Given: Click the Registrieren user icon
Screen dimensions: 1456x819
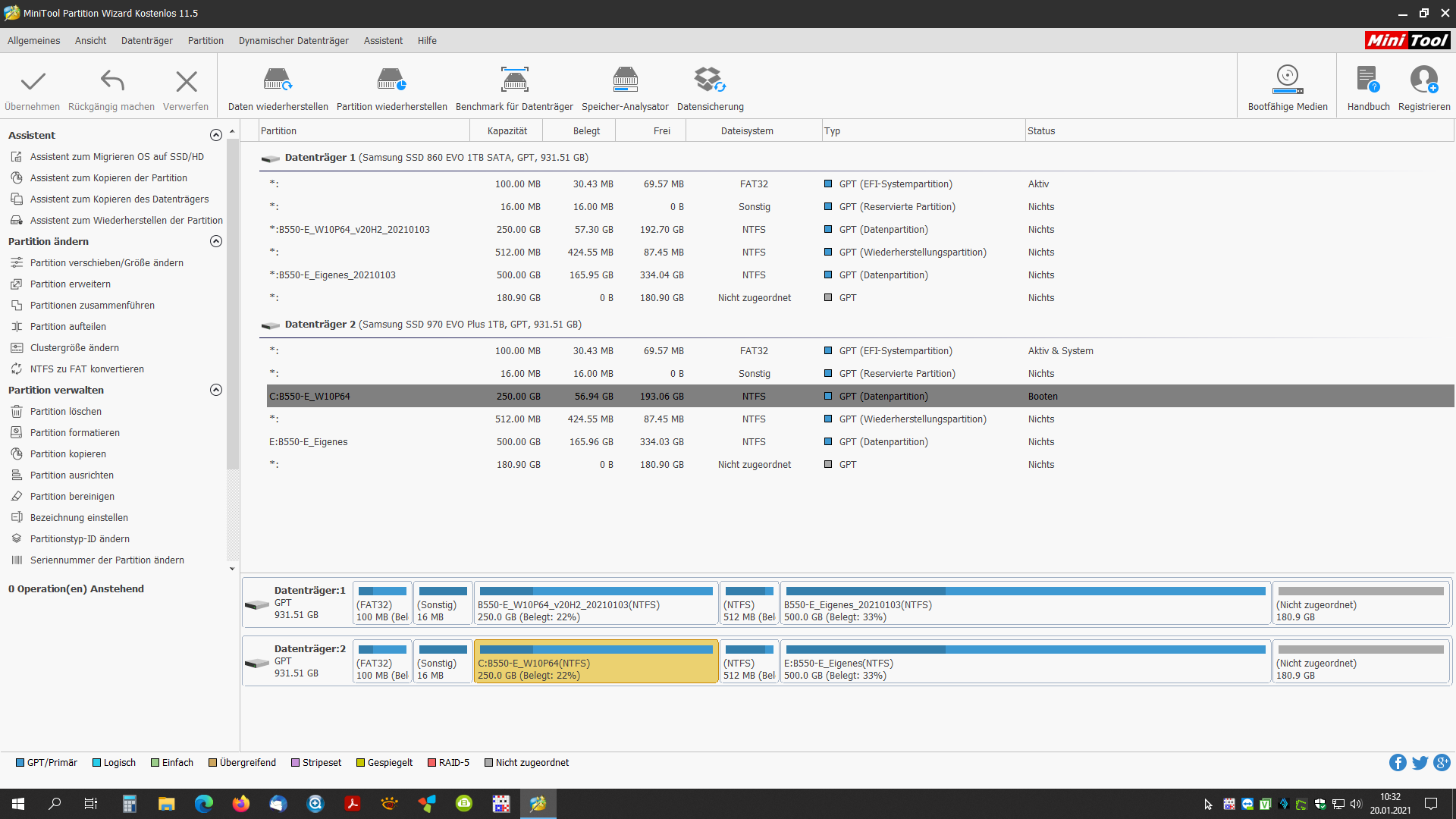Looking at the screenshot, I should click(x=1423, y=80).
